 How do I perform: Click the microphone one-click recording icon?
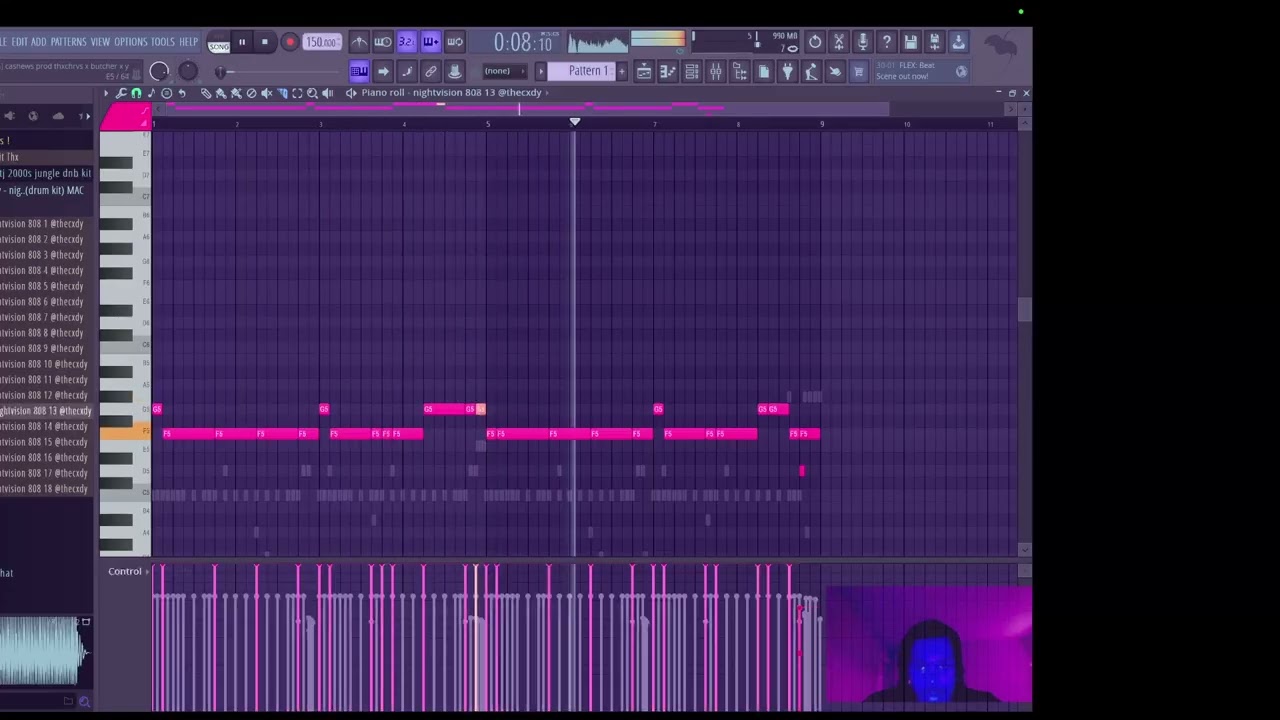click(863, 42)
